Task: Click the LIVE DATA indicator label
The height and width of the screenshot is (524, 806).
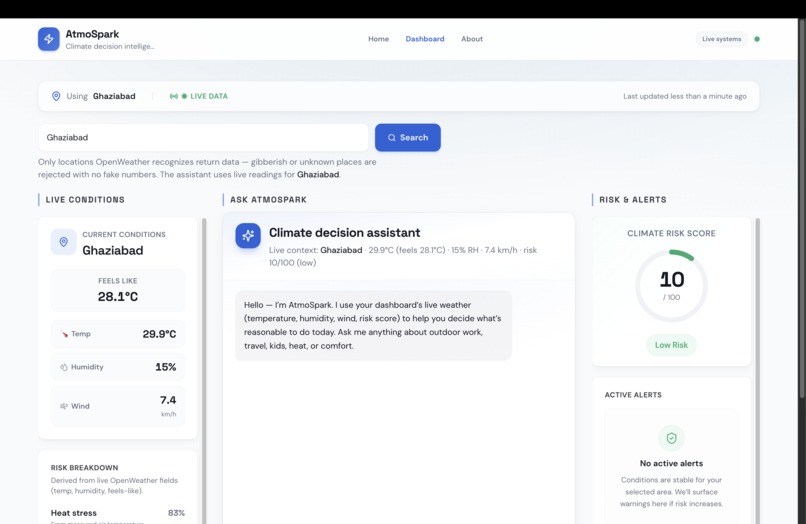Action: click(x=209, y=96)
